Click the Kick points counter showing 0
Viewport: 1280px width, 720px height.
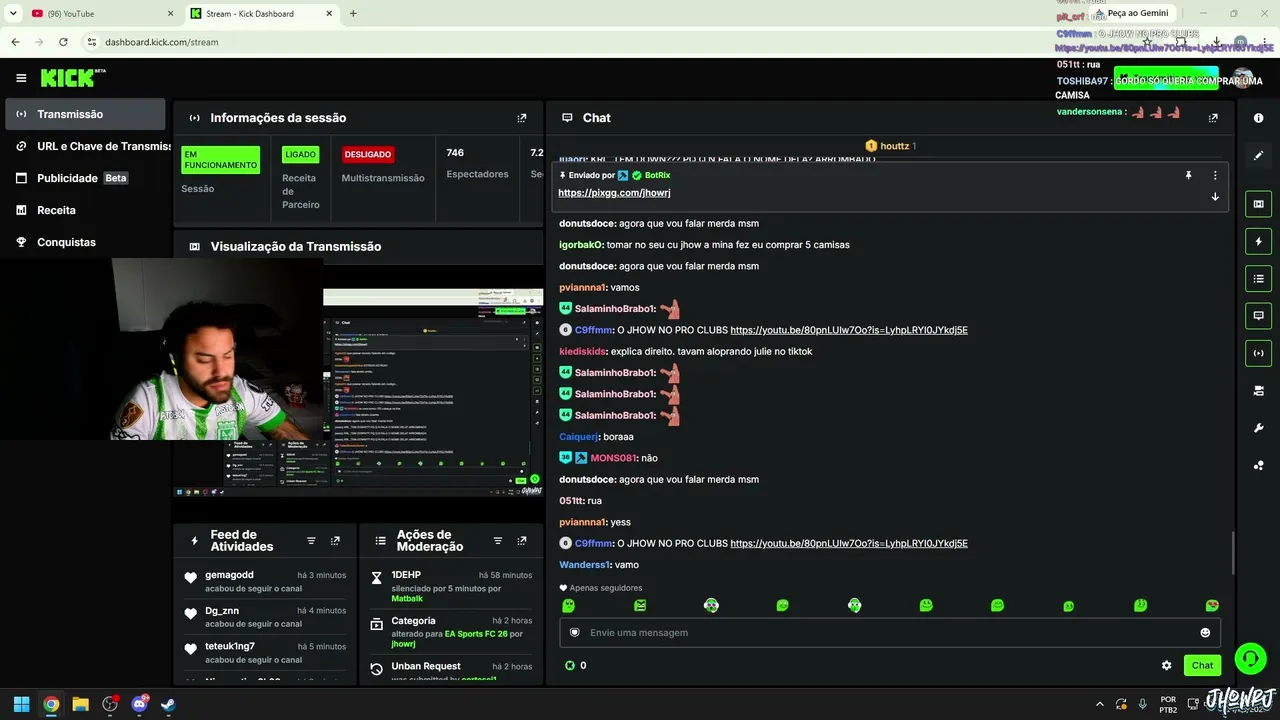(x=575, y=665)
